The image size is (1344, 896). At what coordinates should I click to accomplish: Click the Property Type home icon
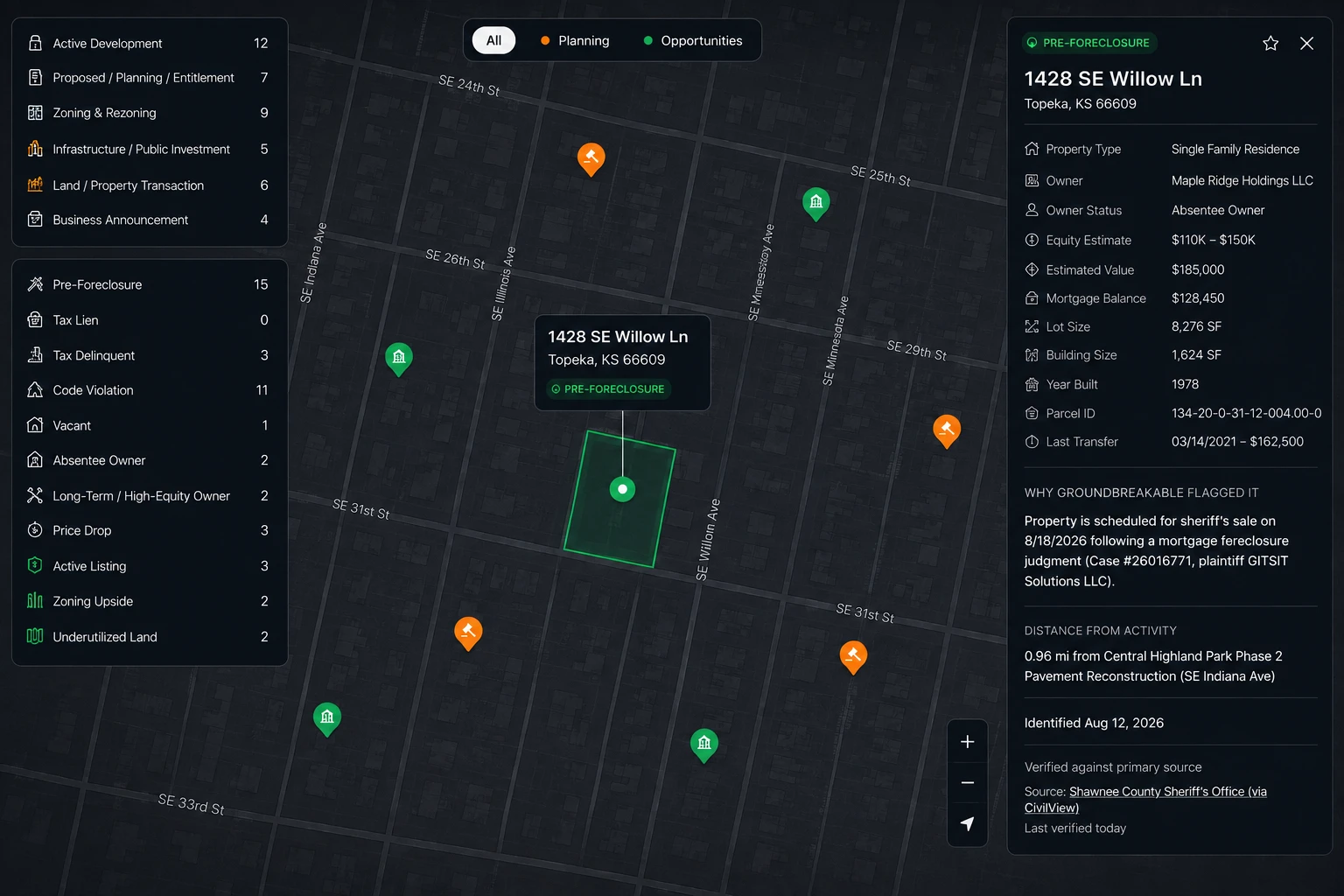pyautogui.click(x=1032, y=149)
